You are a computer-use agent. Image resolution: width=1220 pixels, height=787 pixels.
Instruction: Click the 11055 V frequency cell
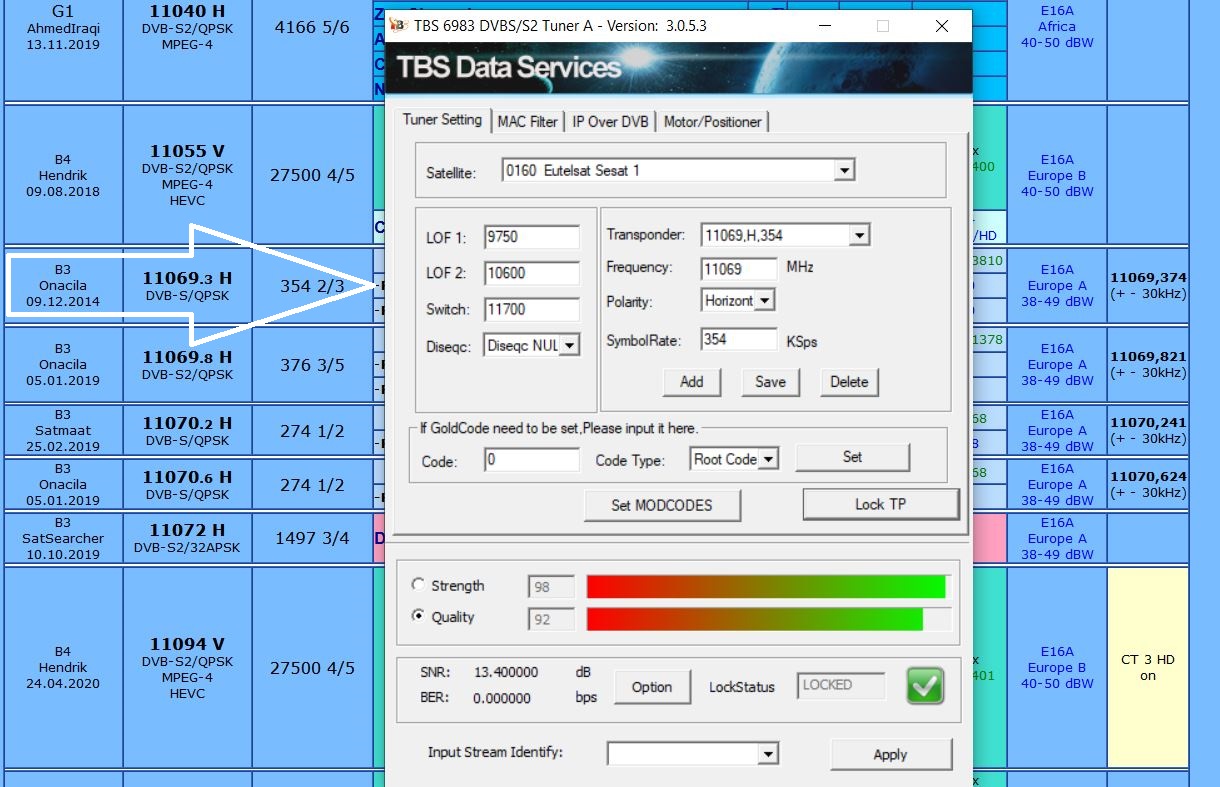(x=187, y=175)
